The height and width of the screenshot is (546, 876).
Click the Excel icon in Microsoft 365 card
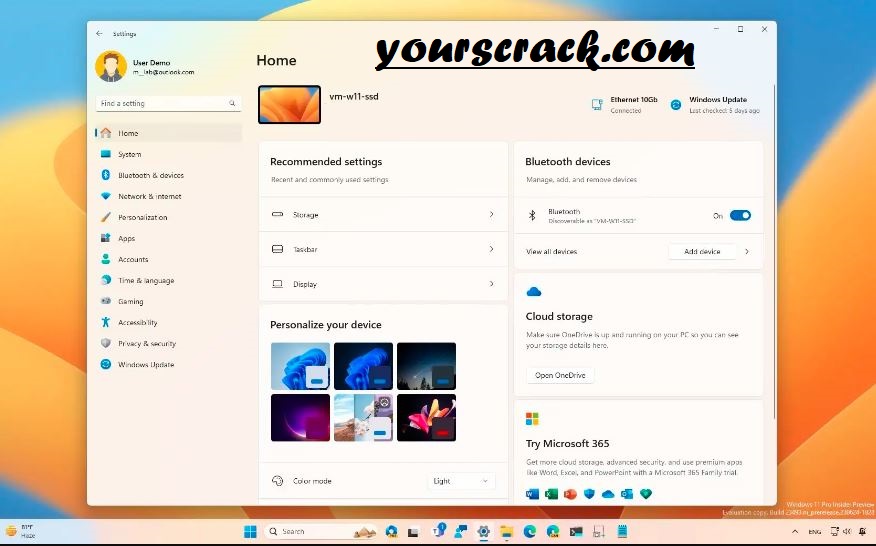tap(551, 494)
